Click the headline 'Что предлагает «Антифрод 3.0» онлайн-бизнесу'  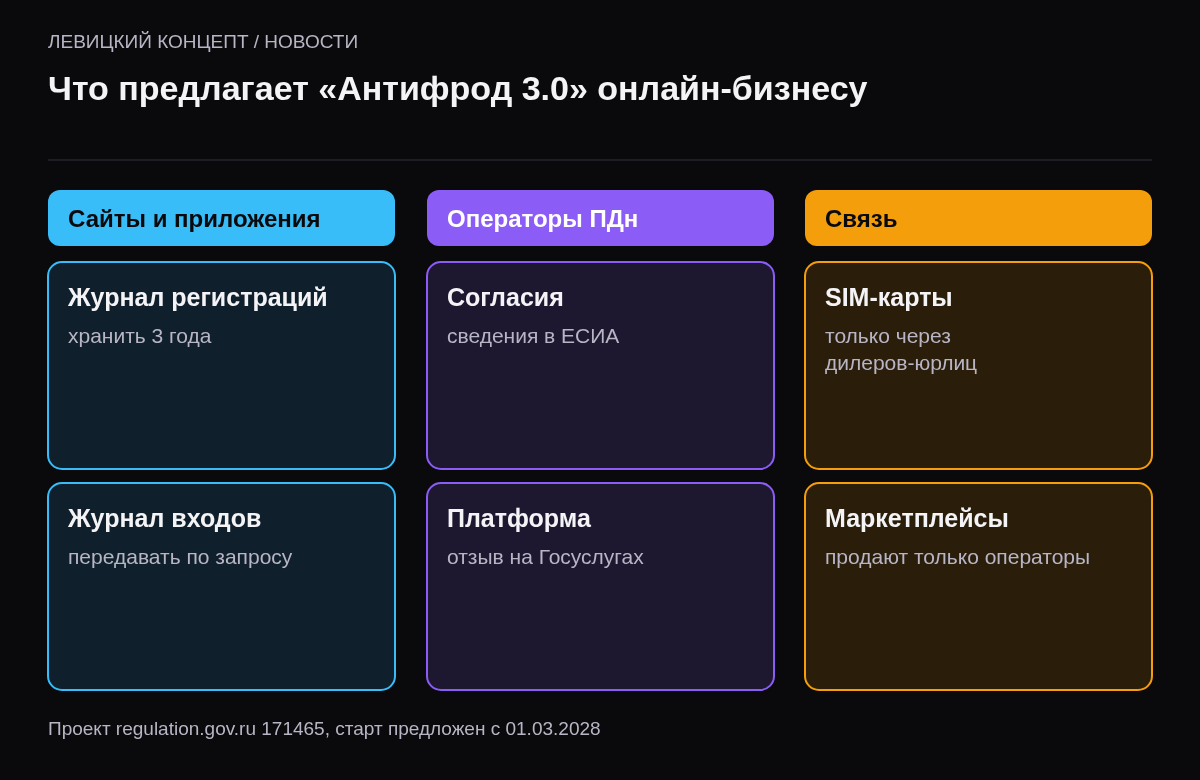(x=458, y=89)
